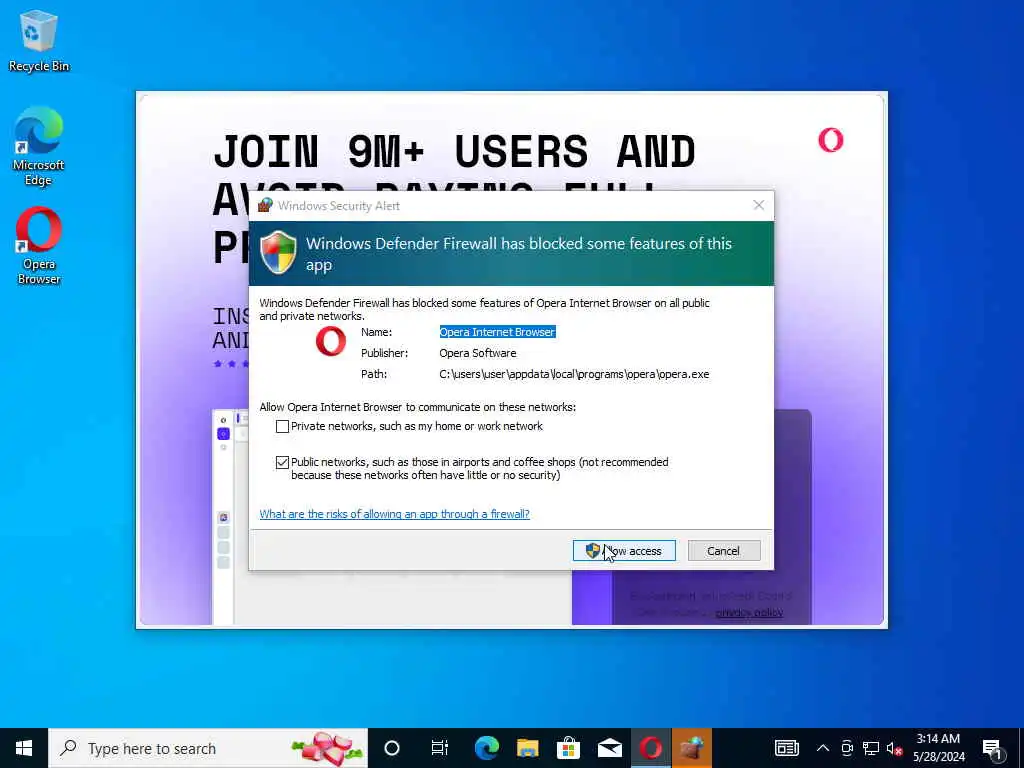Click the highlighted Opera Internet Browser name field
The image size is (1024, 768).
[x=497, y=332]
